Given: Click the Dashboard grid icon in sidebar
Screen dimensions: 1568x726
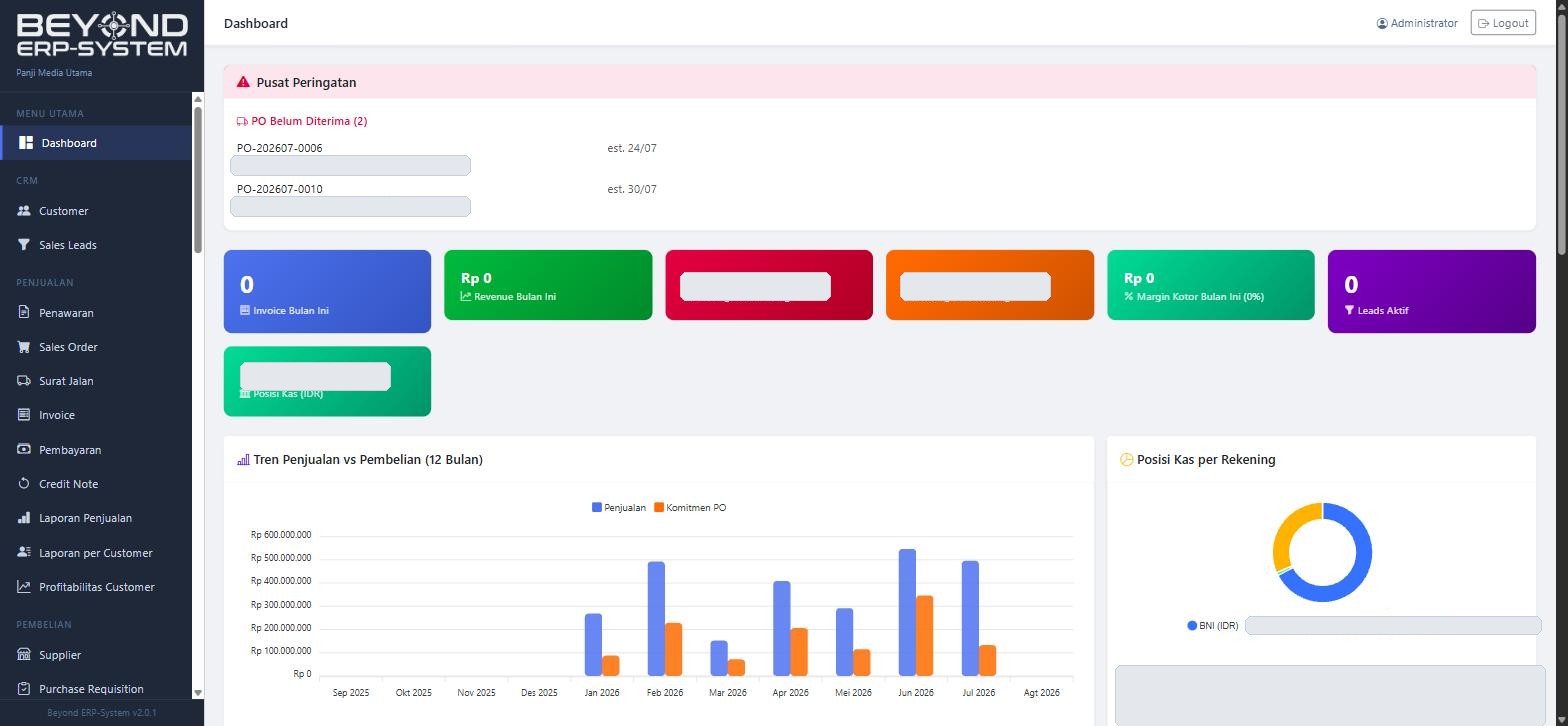Looking at the screenshot, I should pyautogui.click(x=26, y=143).
